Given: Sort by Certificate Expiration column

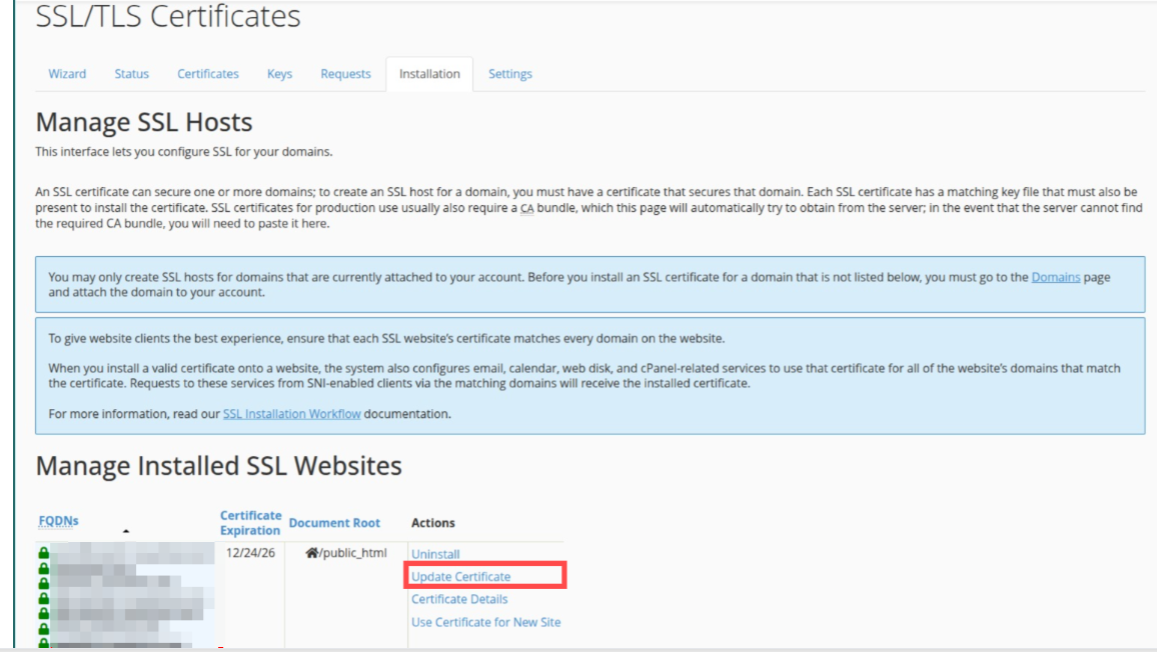Looking at the screenshot, I should click(x=251, y=523).
